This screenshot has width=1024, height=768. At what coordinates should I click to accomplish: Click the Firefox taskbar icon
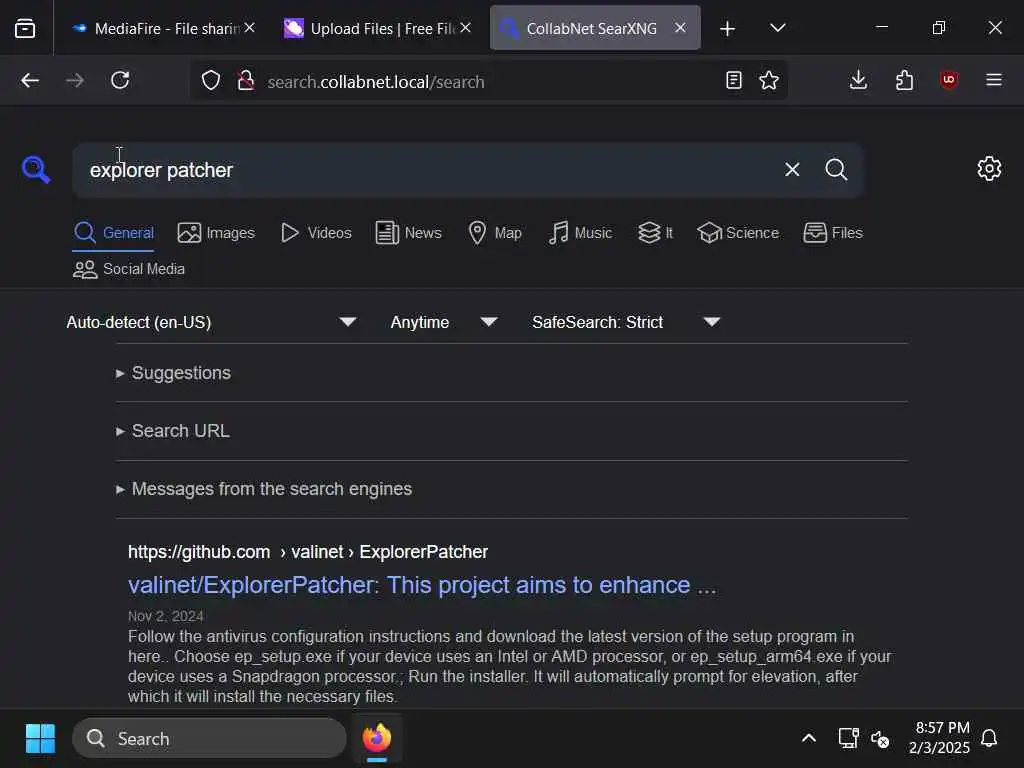(x=377, y=739)
